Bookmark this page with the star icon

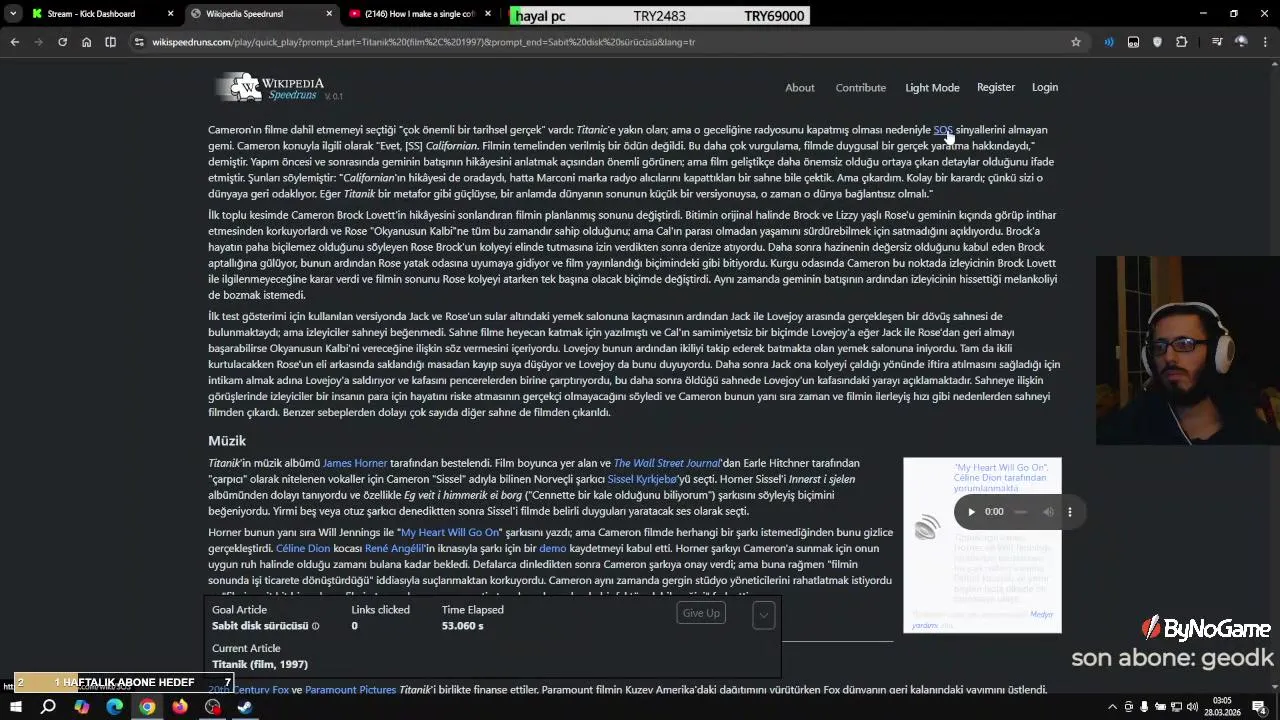1076,42
